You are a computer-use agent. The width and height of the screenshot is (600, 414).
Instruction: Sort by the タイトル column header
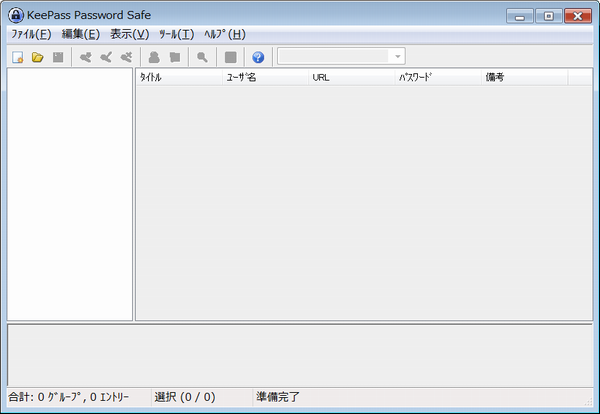tap(179, 77)
